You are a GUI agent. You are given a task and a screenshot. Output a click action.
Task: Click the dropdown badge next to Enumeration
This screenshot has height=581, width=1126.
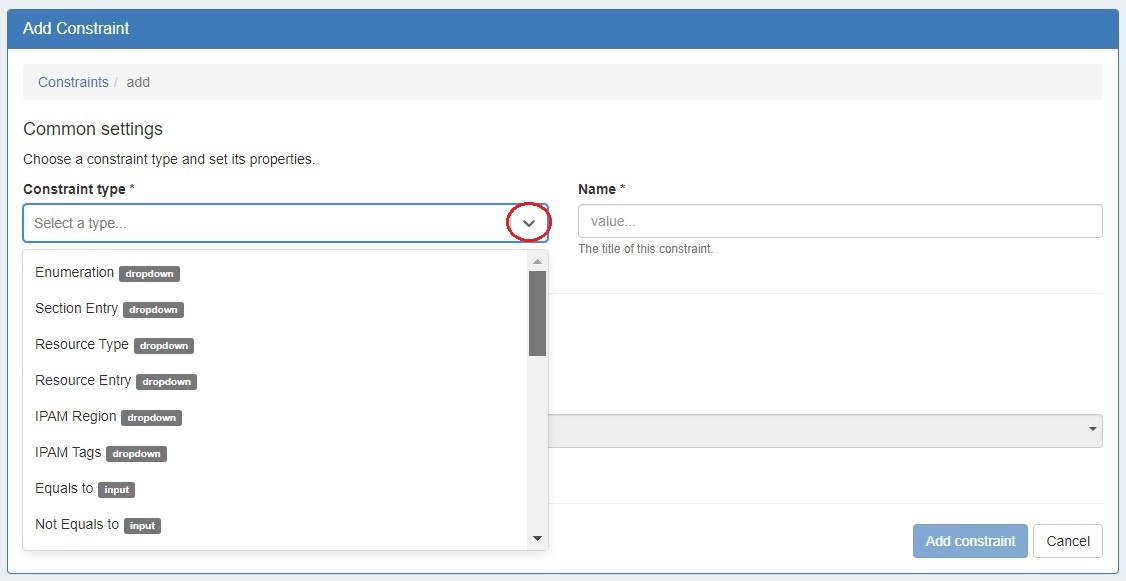point(149,274)
